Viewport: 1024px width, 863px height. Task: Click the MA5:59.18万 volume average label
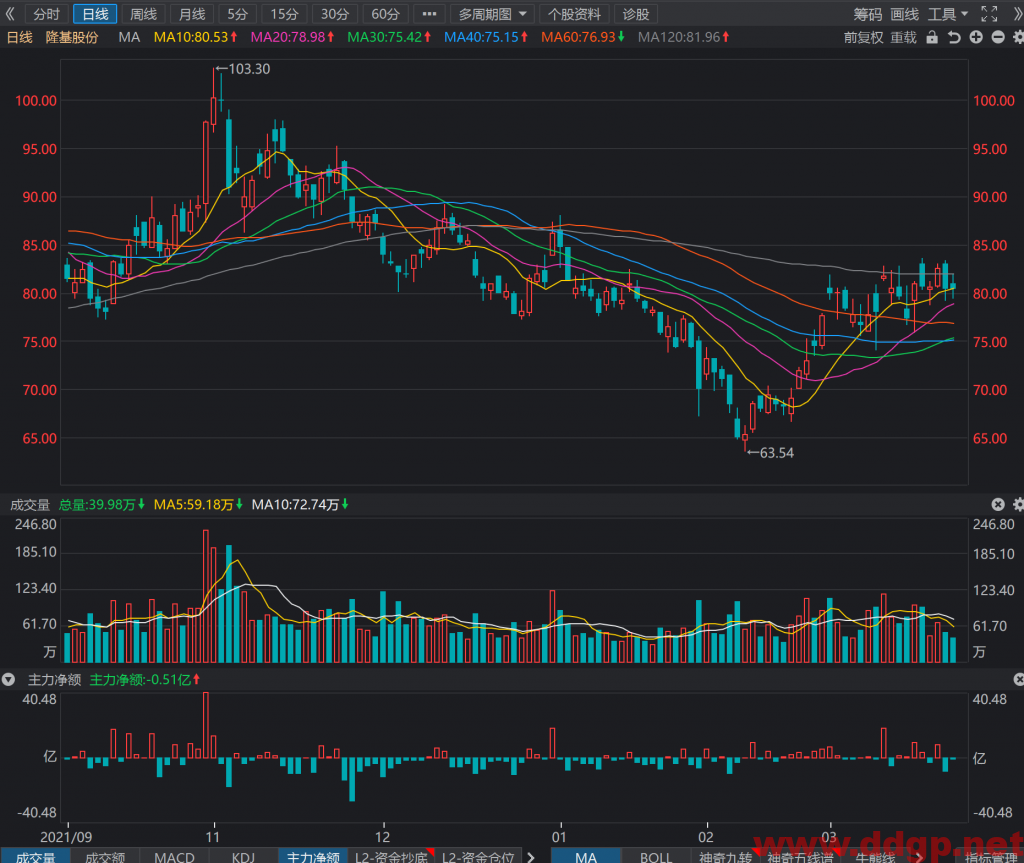coord(198,504)
